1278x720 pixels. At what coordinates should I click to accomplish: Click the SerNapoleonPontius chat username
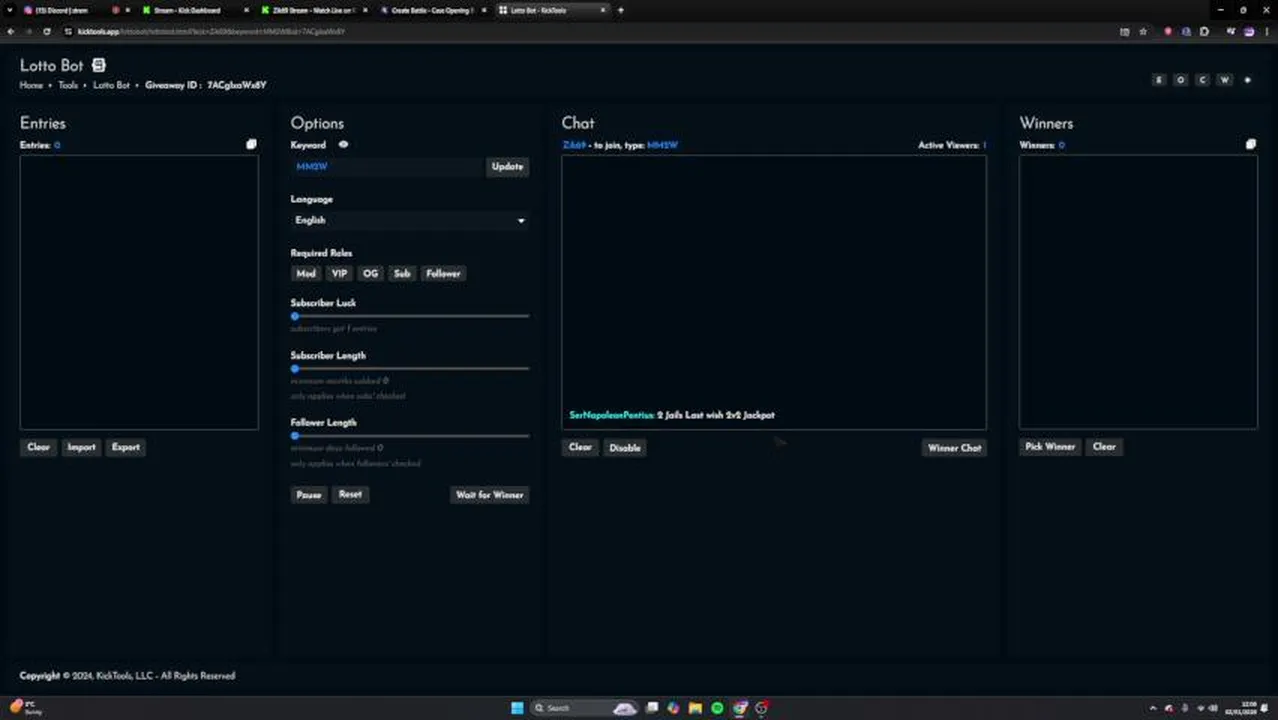click(x=611, y=415)
